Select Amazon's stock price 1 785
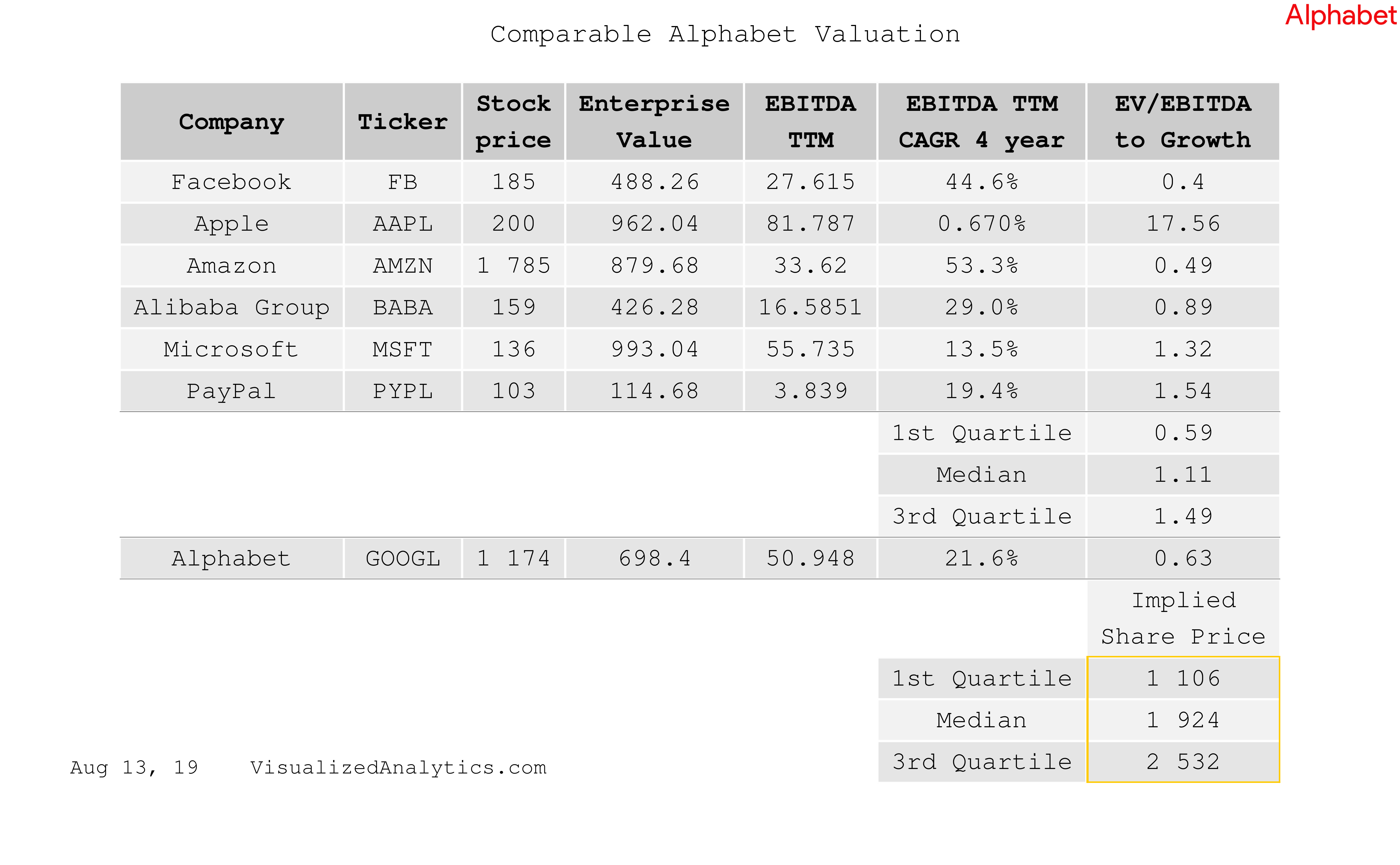Viewport: 1400px width, 865px height. click(513, 265)
